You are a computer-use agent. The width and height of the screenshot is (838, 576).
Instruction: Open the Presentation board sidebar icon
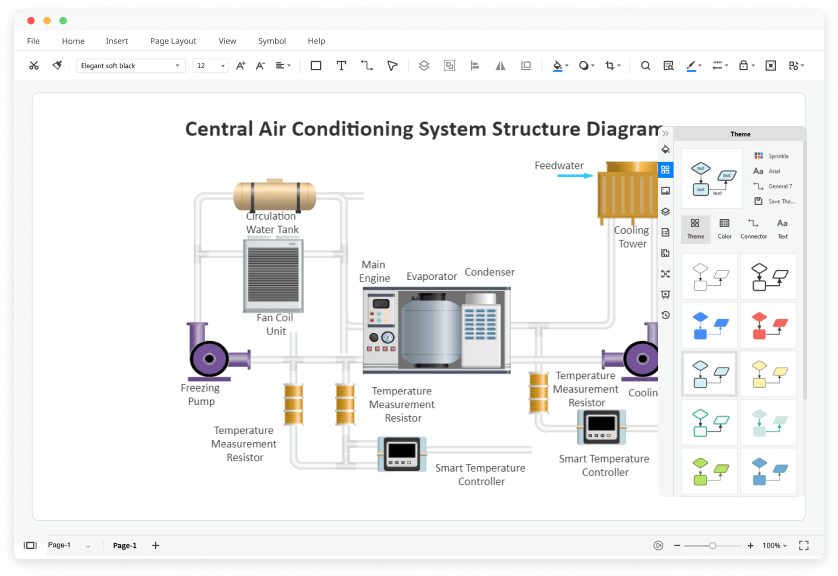(665, 294)
